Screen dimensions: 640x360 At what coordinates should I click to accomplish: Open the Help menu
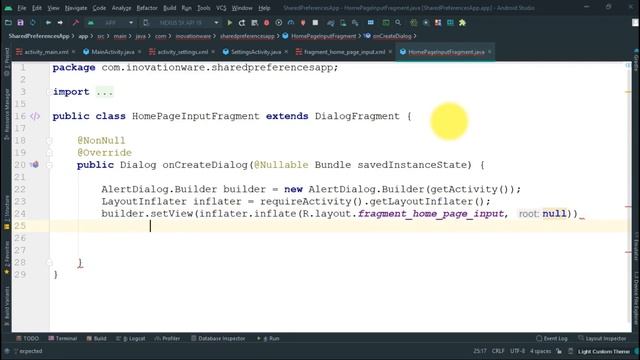pyautogui.click(x=264, y=8)
